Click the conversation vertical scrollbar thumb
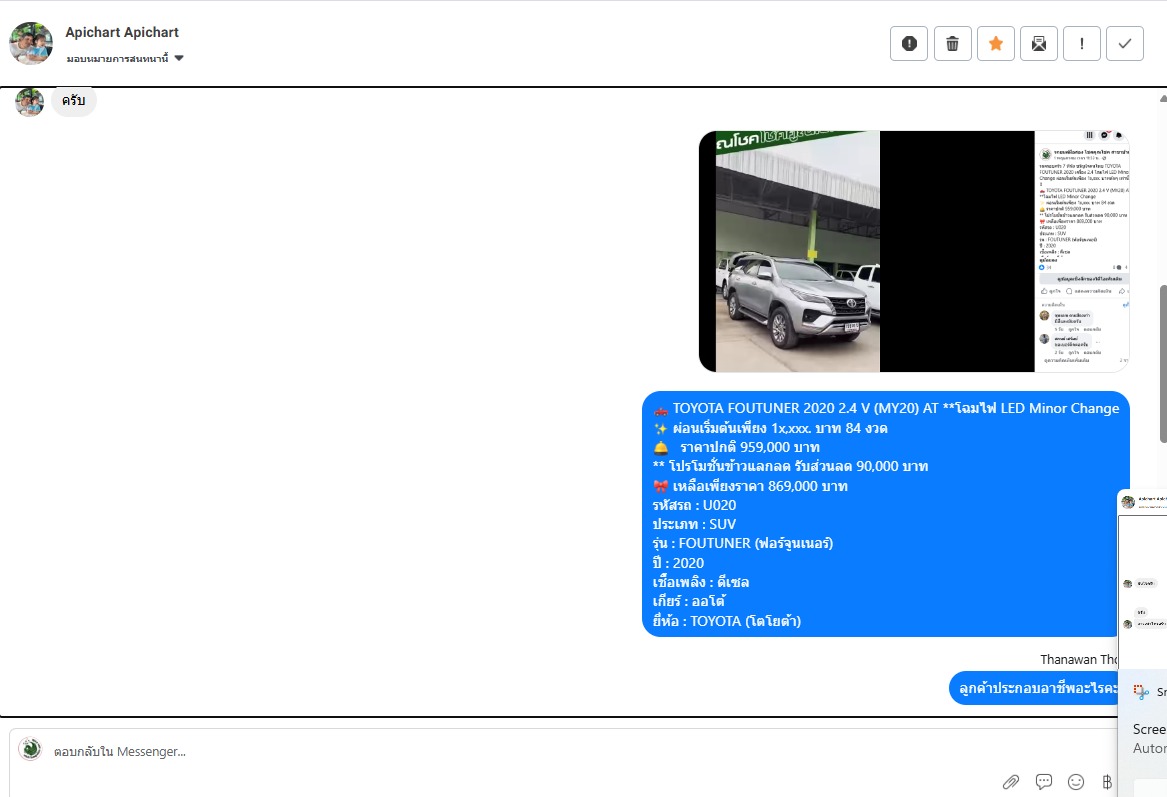The height and width of the screenshot is (797, 1167). (1163, 365)
